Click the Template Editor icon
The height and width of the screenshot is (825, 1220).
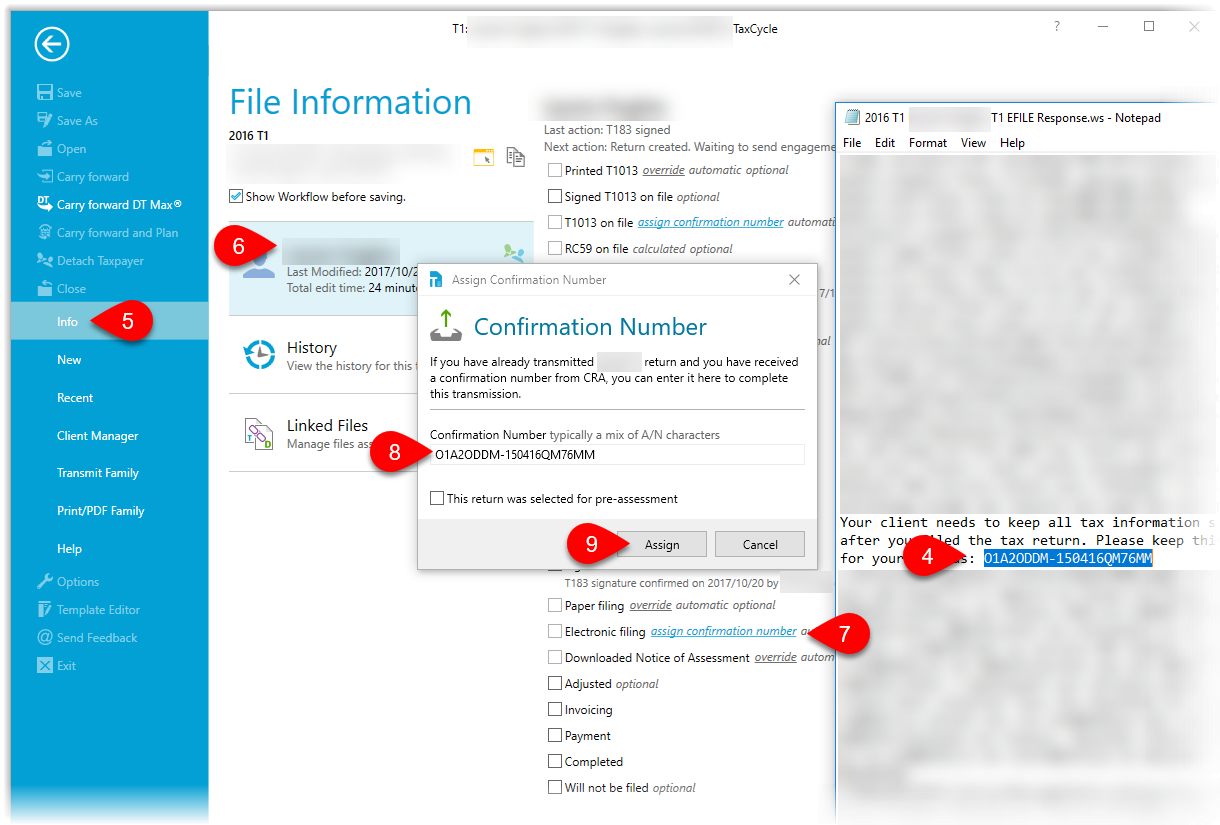(44, 609)
